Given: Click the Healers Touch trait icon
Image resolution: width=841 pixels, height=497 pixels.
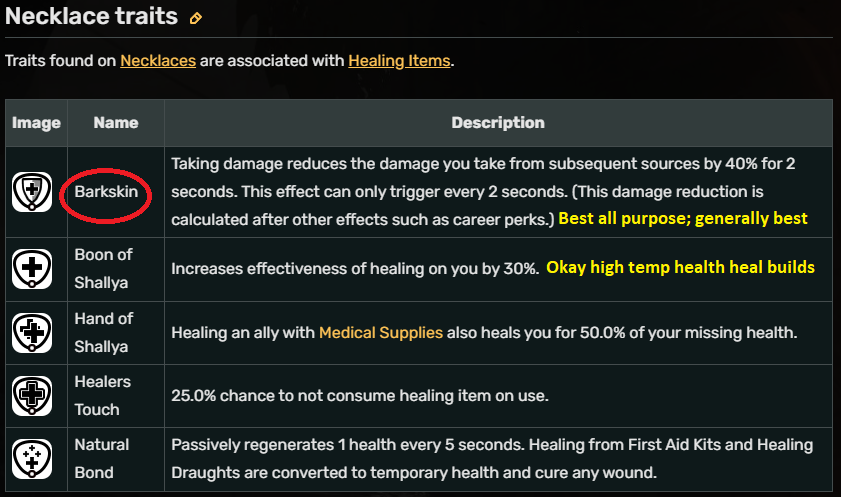Looking at the screenshot, I should coord(32,396).
